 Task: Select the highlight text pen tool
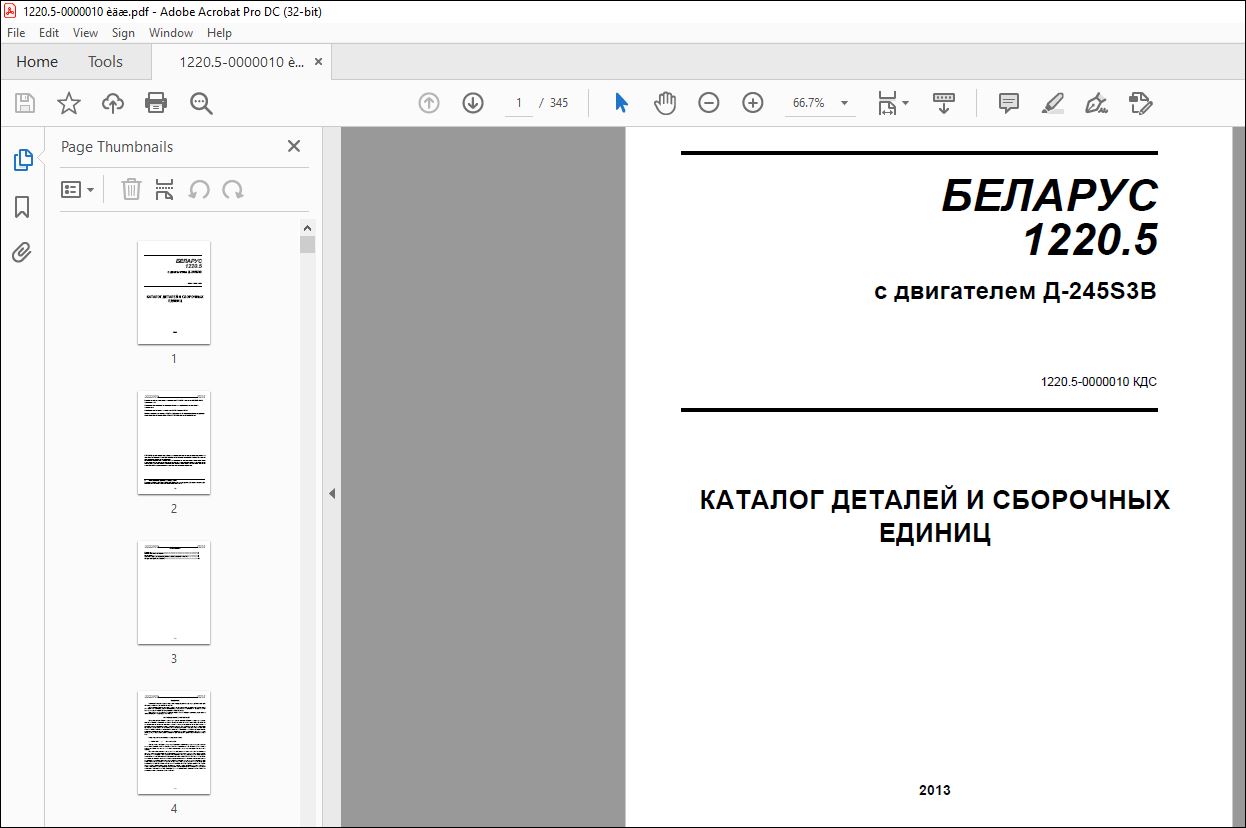pyautogui.click(x=1053, y=103)
